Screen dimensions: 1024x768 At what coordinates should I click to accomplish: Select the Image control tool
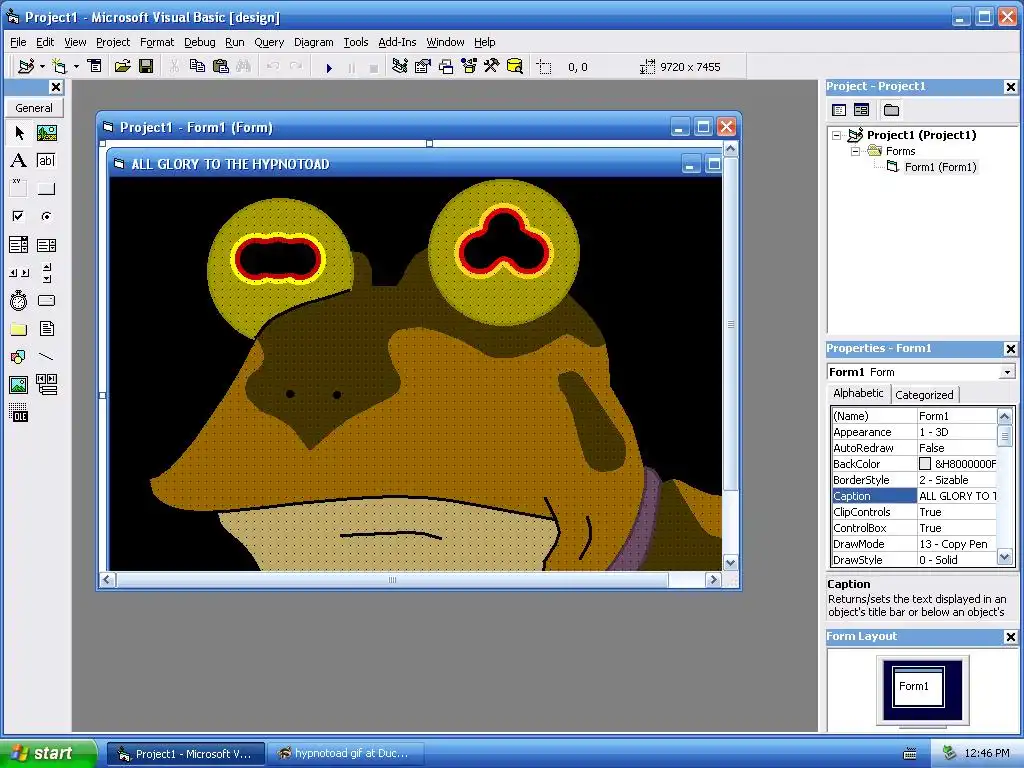[x=19, y=385]
